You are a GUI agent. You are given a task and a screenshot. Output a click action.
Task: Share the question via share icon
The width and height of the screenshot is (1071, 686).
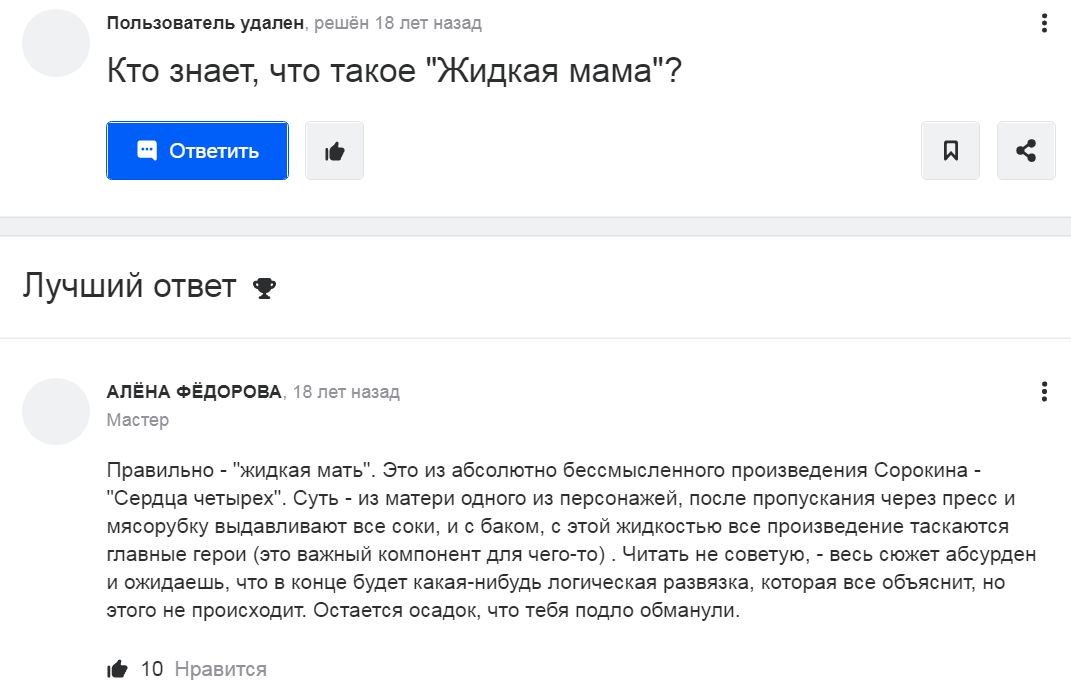1026,151
